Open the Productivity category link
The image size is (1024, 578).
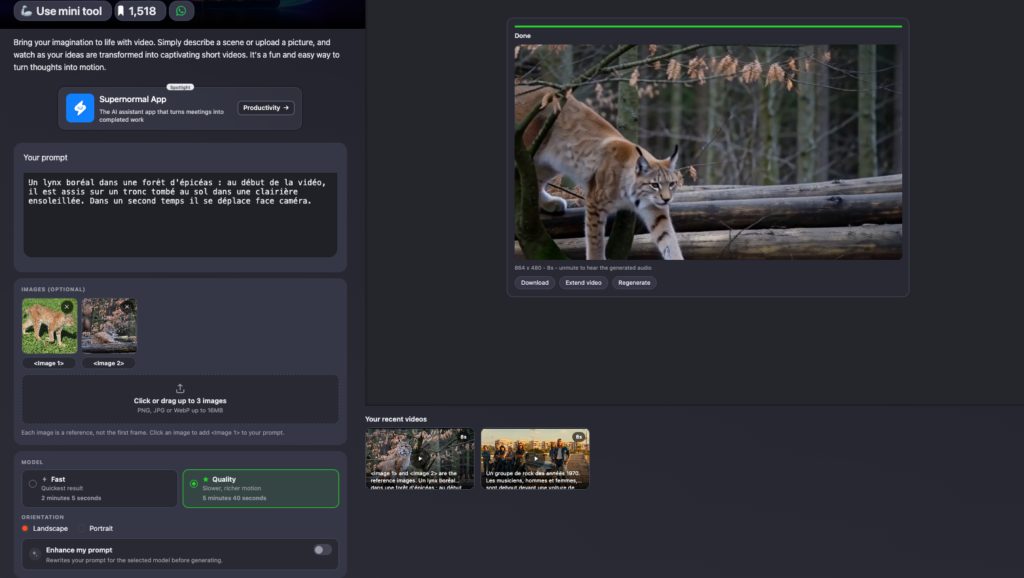[266, 108]
